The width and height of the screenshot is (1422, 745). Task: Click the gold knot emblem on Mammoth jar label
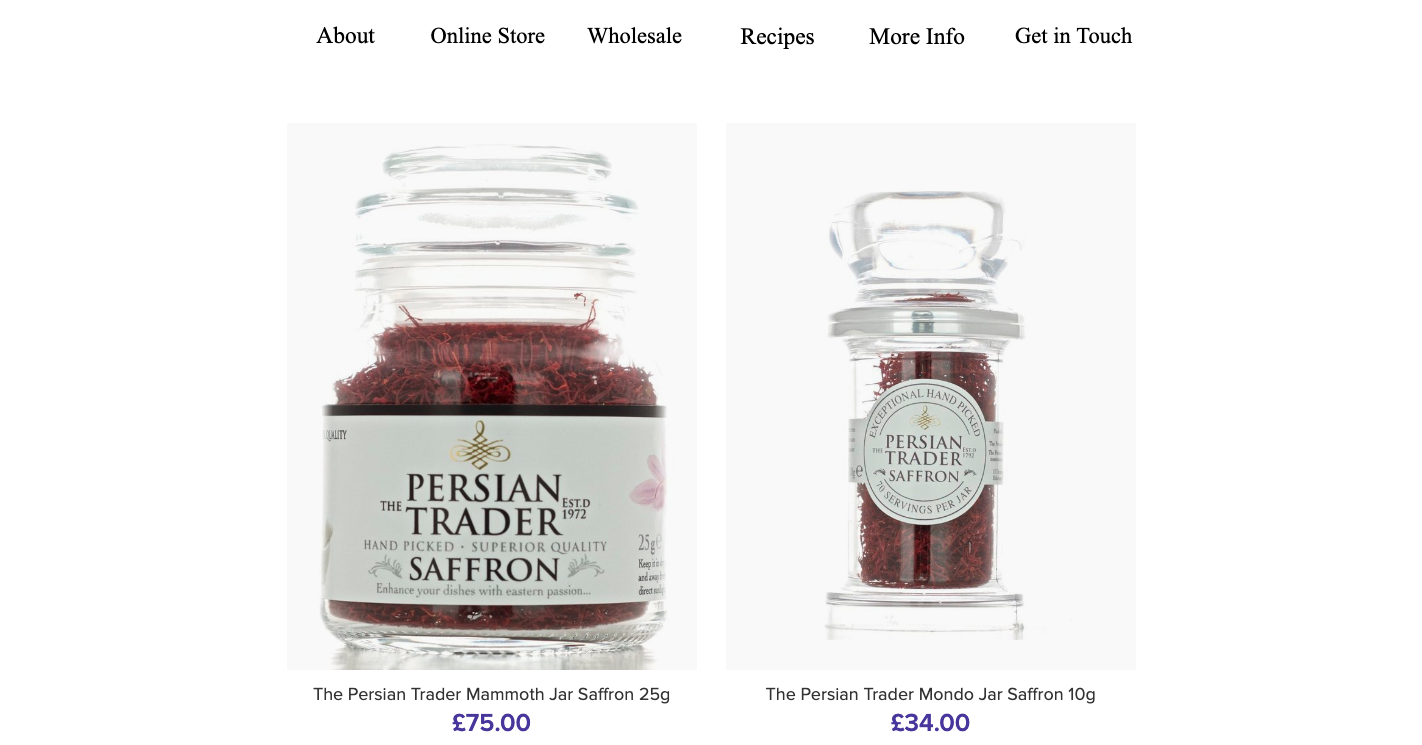(481, 445)
